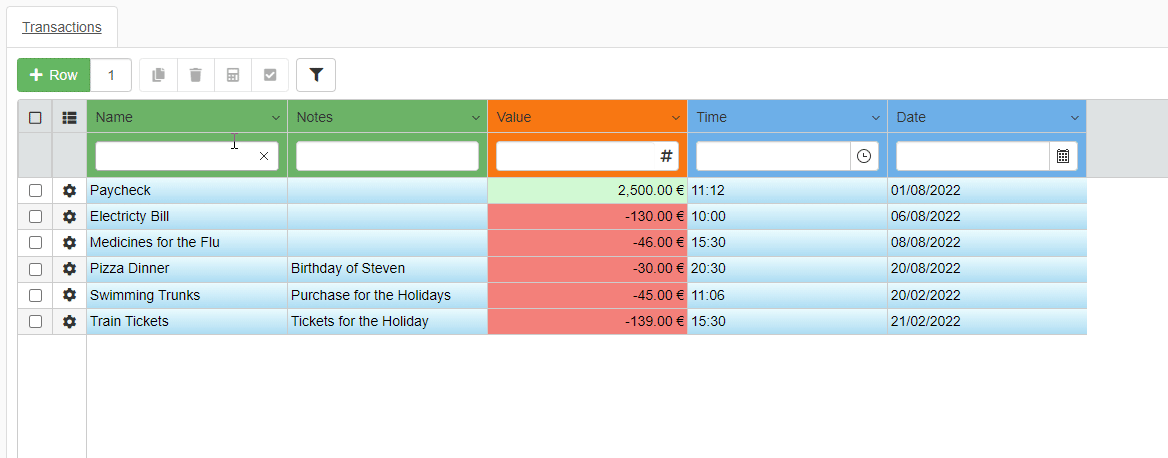Clear the Name filter with X

click(264, 156)
